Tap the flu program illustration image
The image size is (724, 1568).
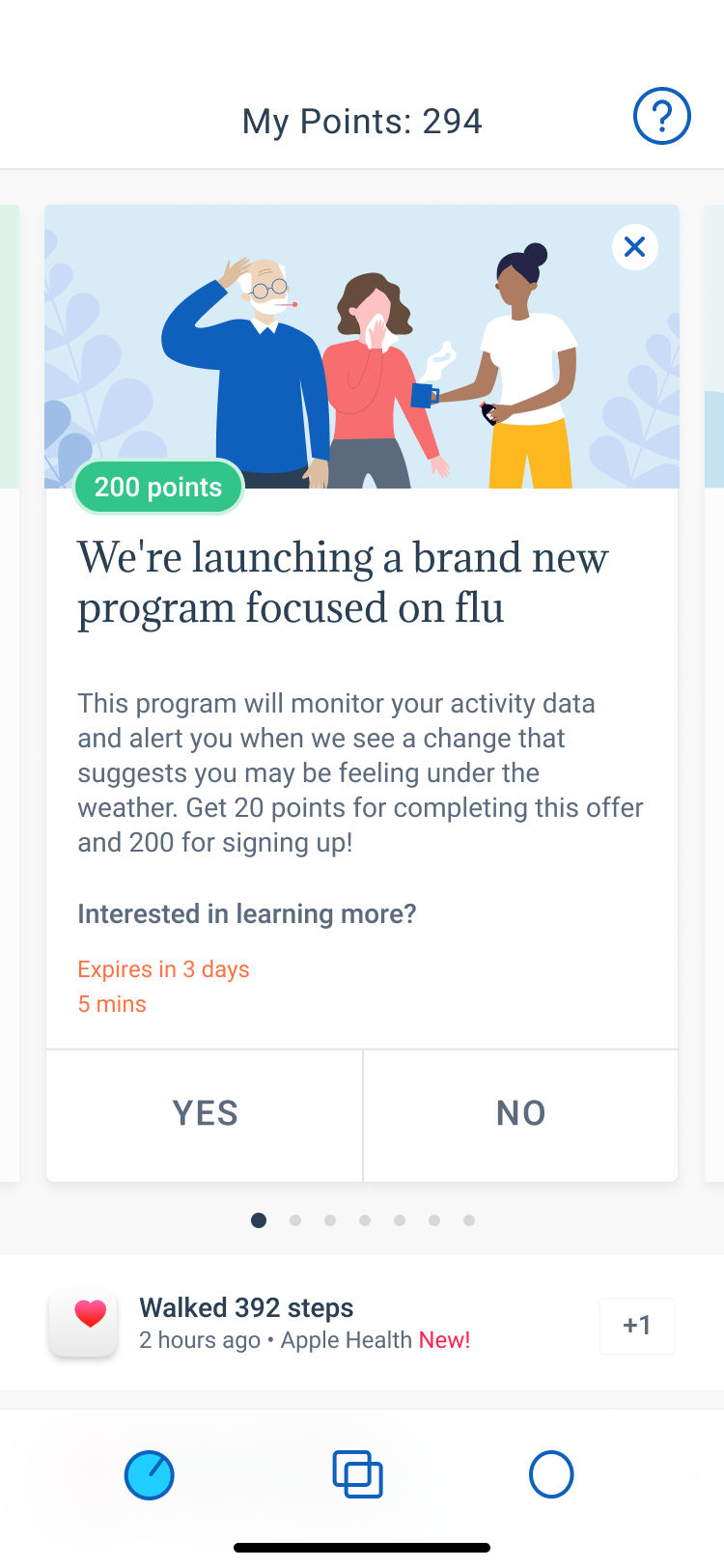click(x=362, y=348)
